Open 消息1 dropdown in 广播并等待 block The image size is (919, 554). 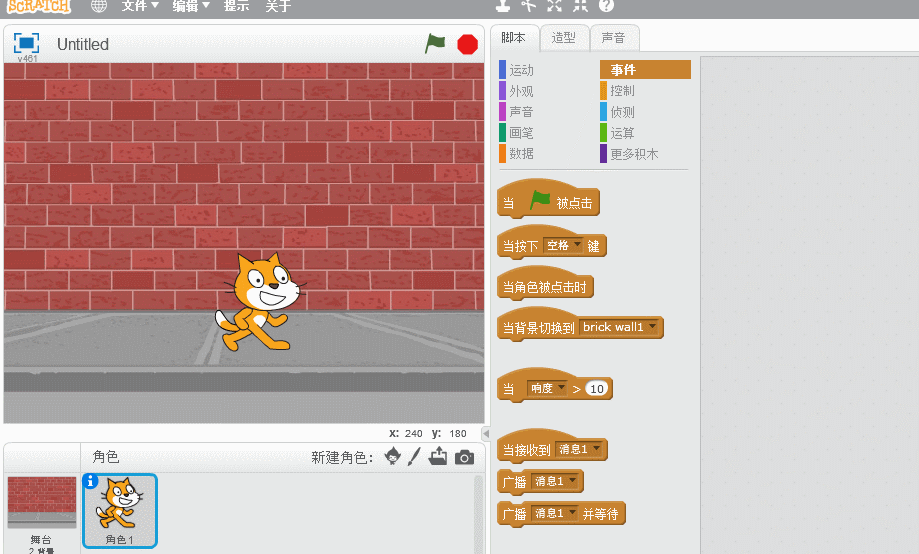click(x=555, y=514)
